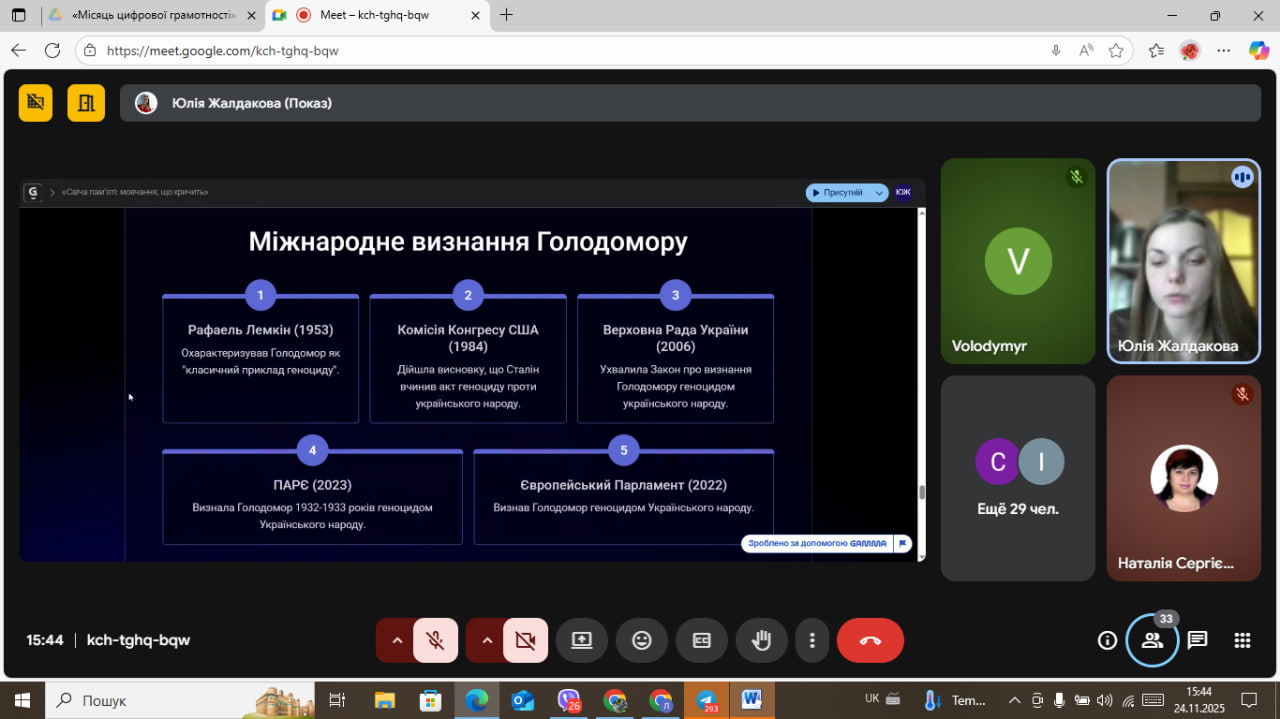This screenshot has width=1280, height=719.
Task: Open more options three-dot menu
Action: point(813,641)
